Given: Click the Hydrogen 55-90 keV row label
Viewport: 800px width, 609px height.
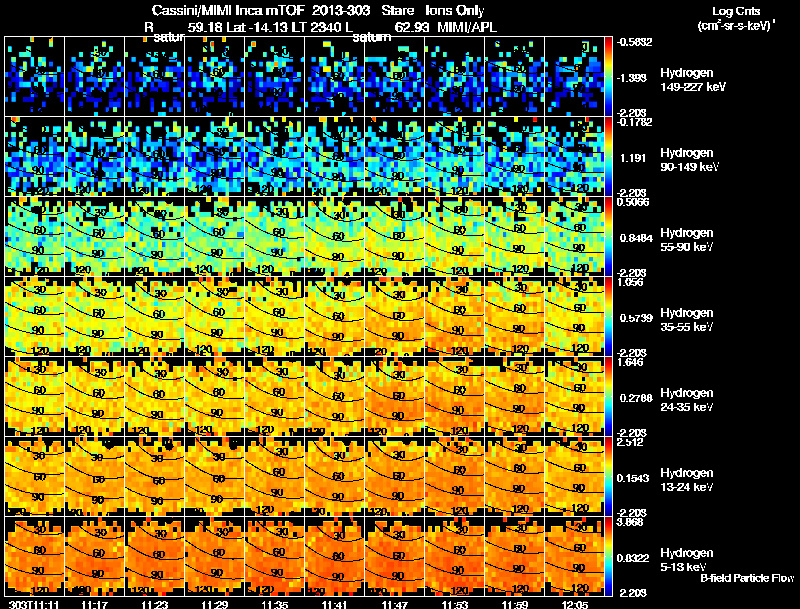Looking at the screenshot, I should tap(687, 240).
